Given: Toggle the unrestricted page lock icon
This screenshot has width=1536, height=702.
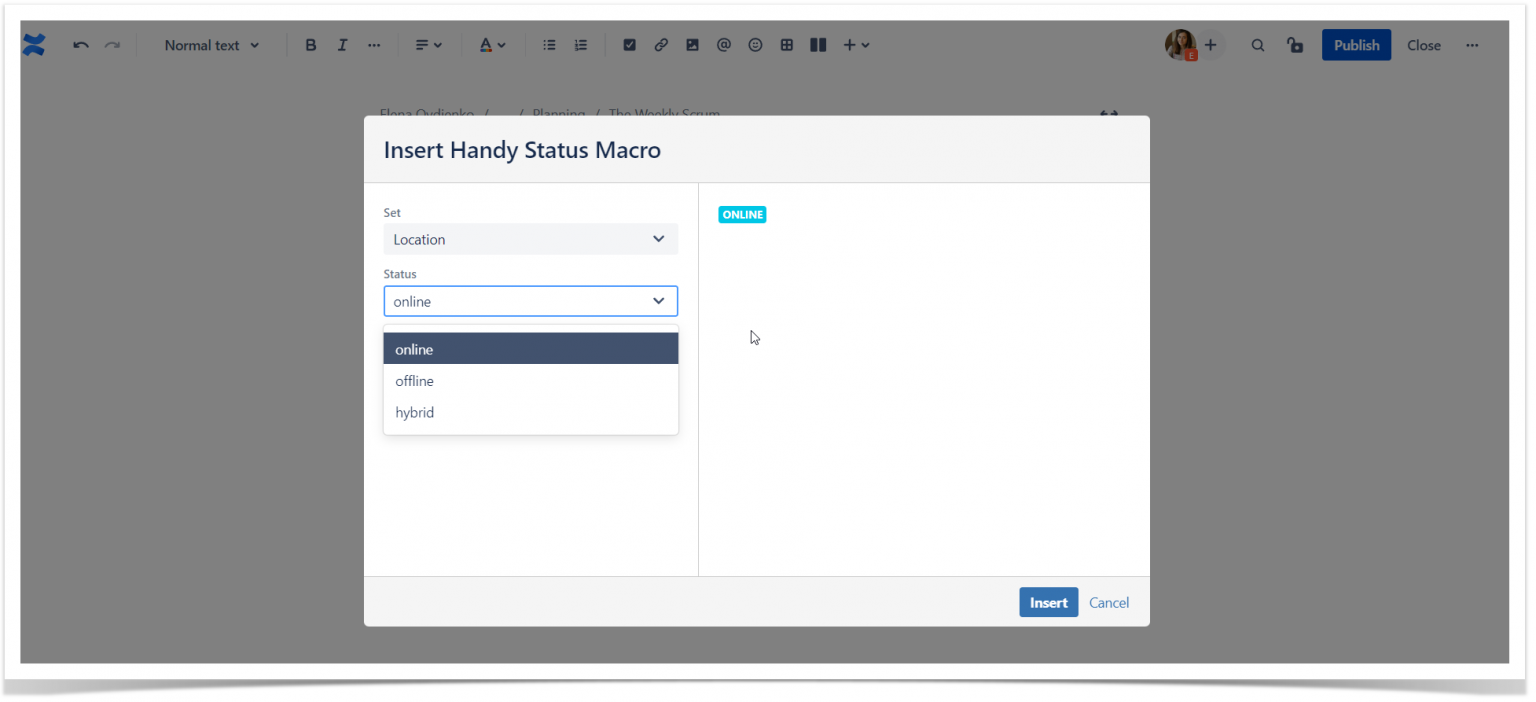Looking at the screenshot, I should tap(1295, 45).
